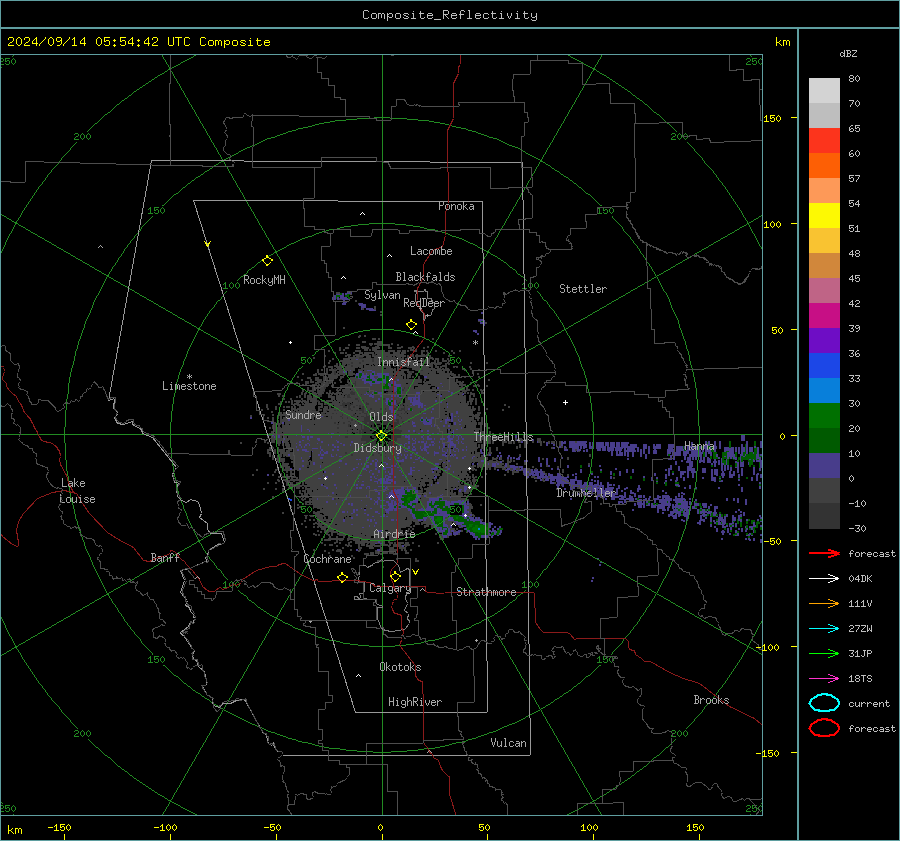Select the cyan 27ZW arrow icon
The width and height of the screenshot is (900, 841).
824,629
